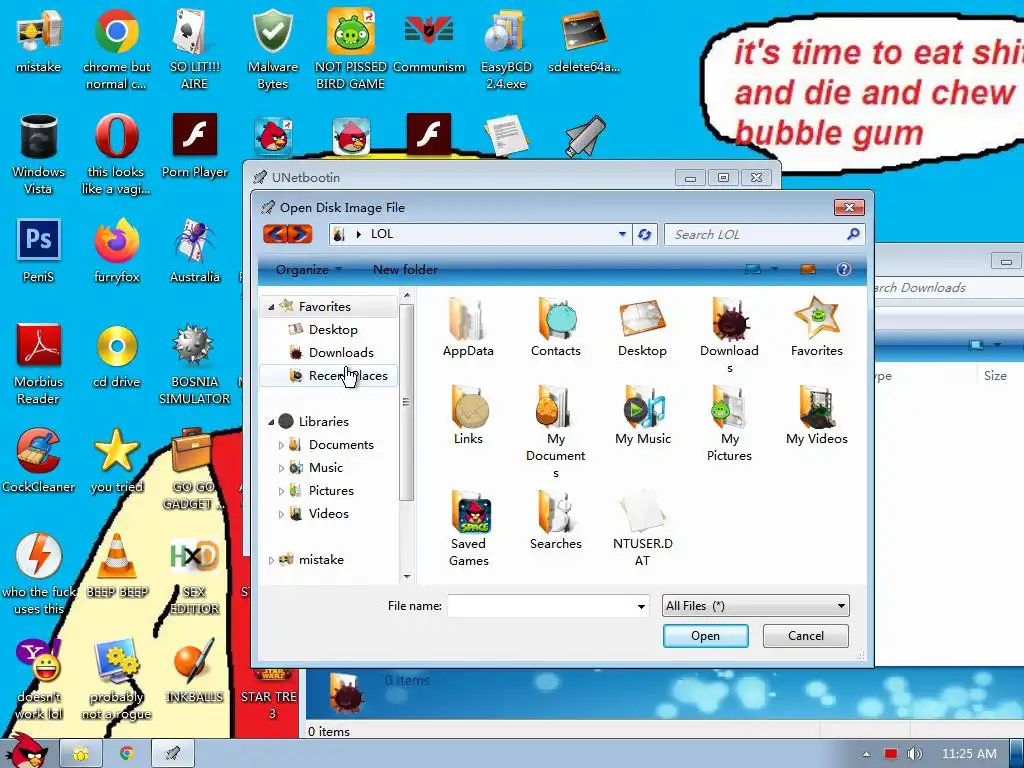Expand the Documents library node
1024x768 pixels.
pos(281,445)
